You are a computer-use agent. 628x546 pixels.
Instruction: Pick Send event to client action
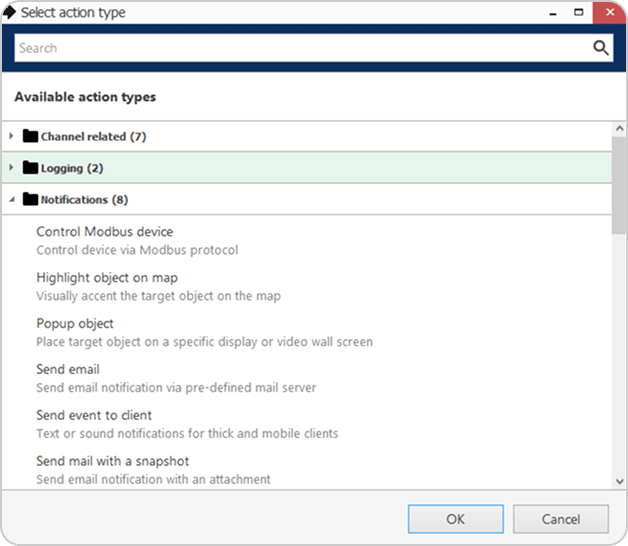94,415
